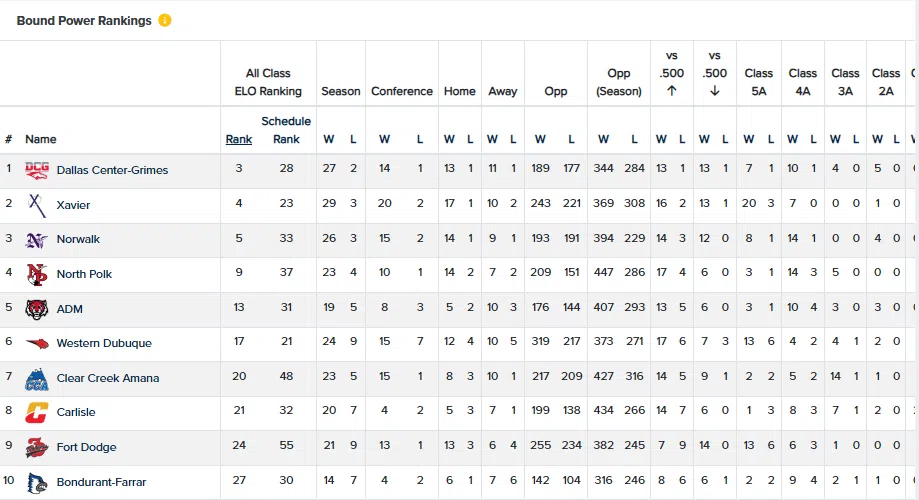This screenshot has height=500, width=919.
Task: Click the vs .500 up-arrow column header
Action: click(x=671, y=73)
